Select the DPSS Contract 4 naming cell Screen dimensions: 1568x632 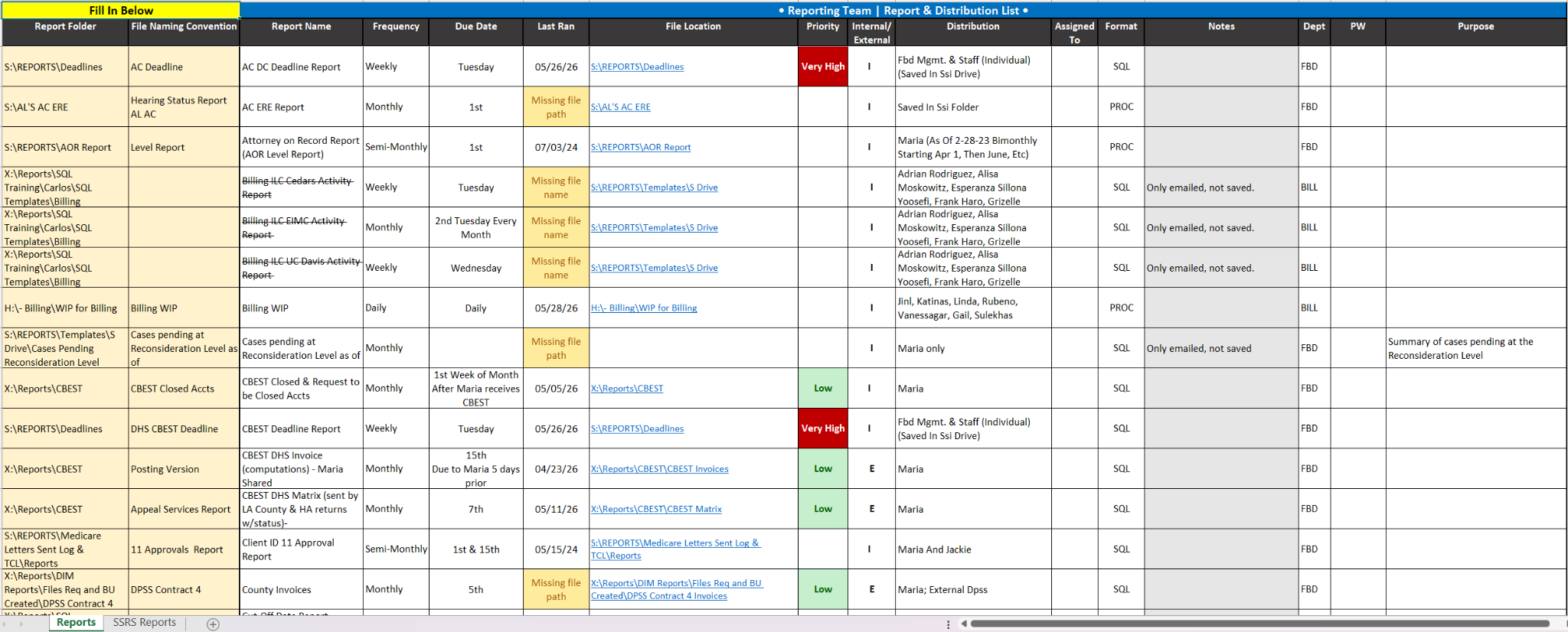[184, 589]
